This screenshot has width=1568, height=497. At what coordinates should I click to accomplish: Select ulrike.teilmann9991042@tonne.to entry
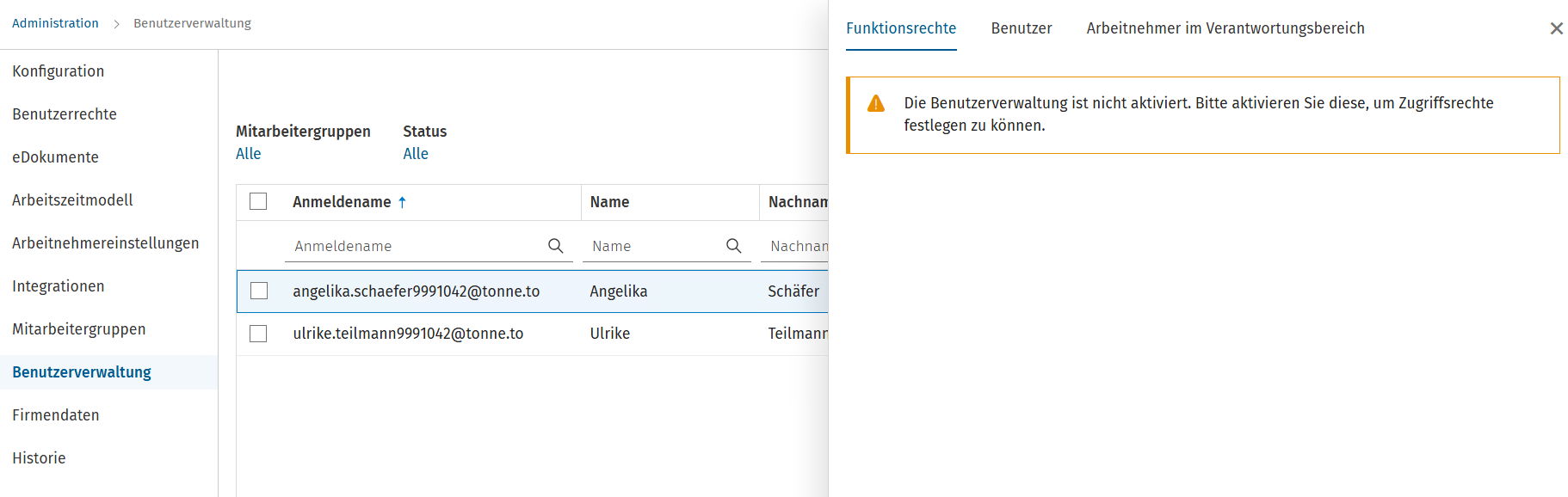[408, 334]
